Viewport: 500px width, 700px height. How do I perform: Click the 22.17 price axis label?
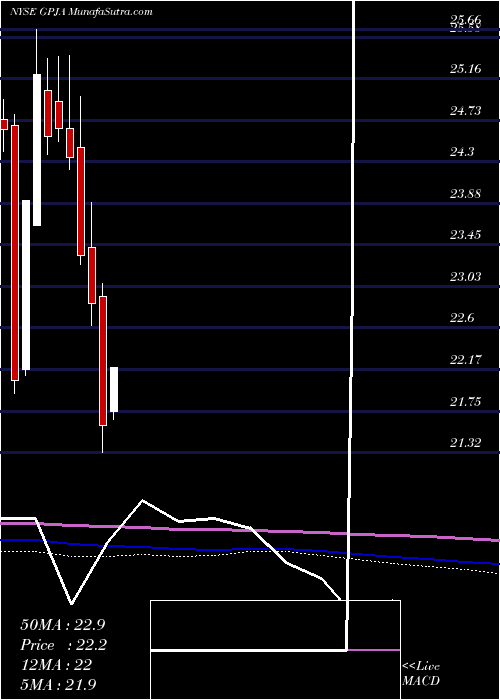pos(466,360)
